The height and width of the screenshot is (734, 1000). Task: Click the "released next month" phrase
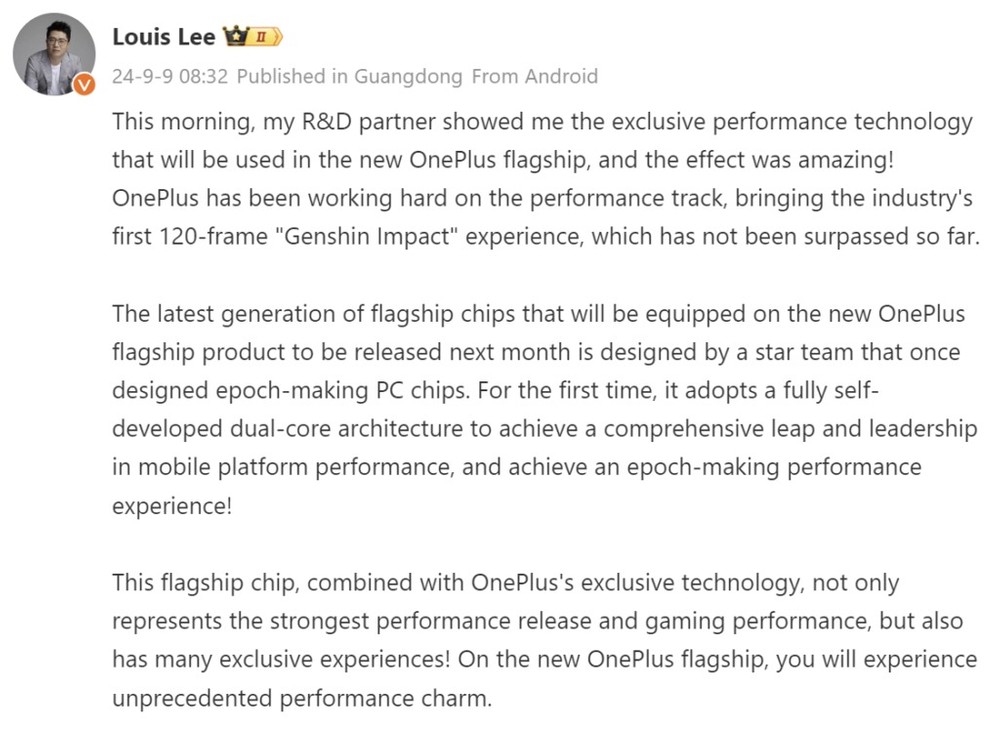coord(468,352)
